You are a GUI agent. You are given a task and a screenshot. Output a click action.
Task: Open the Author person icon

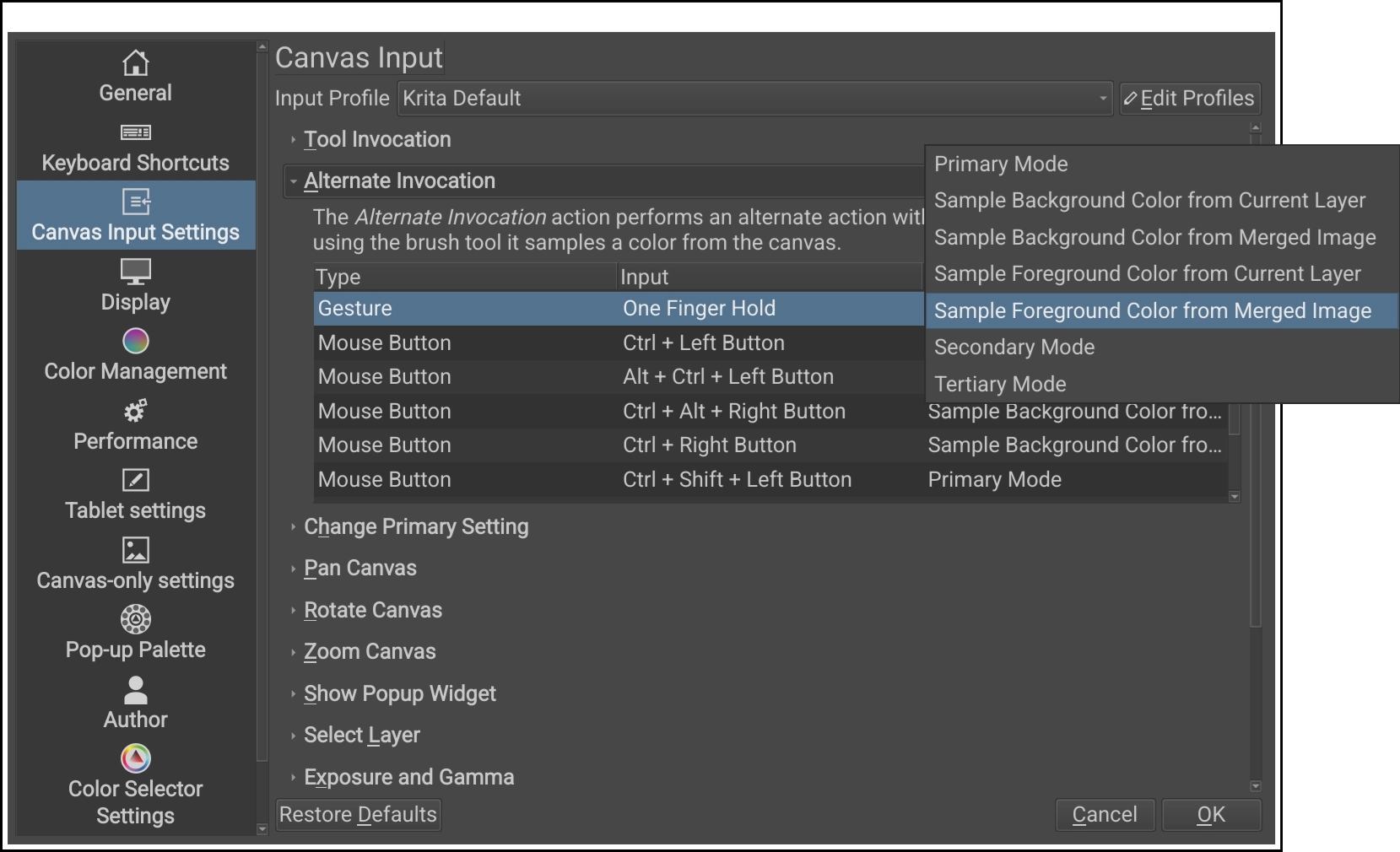135,690
